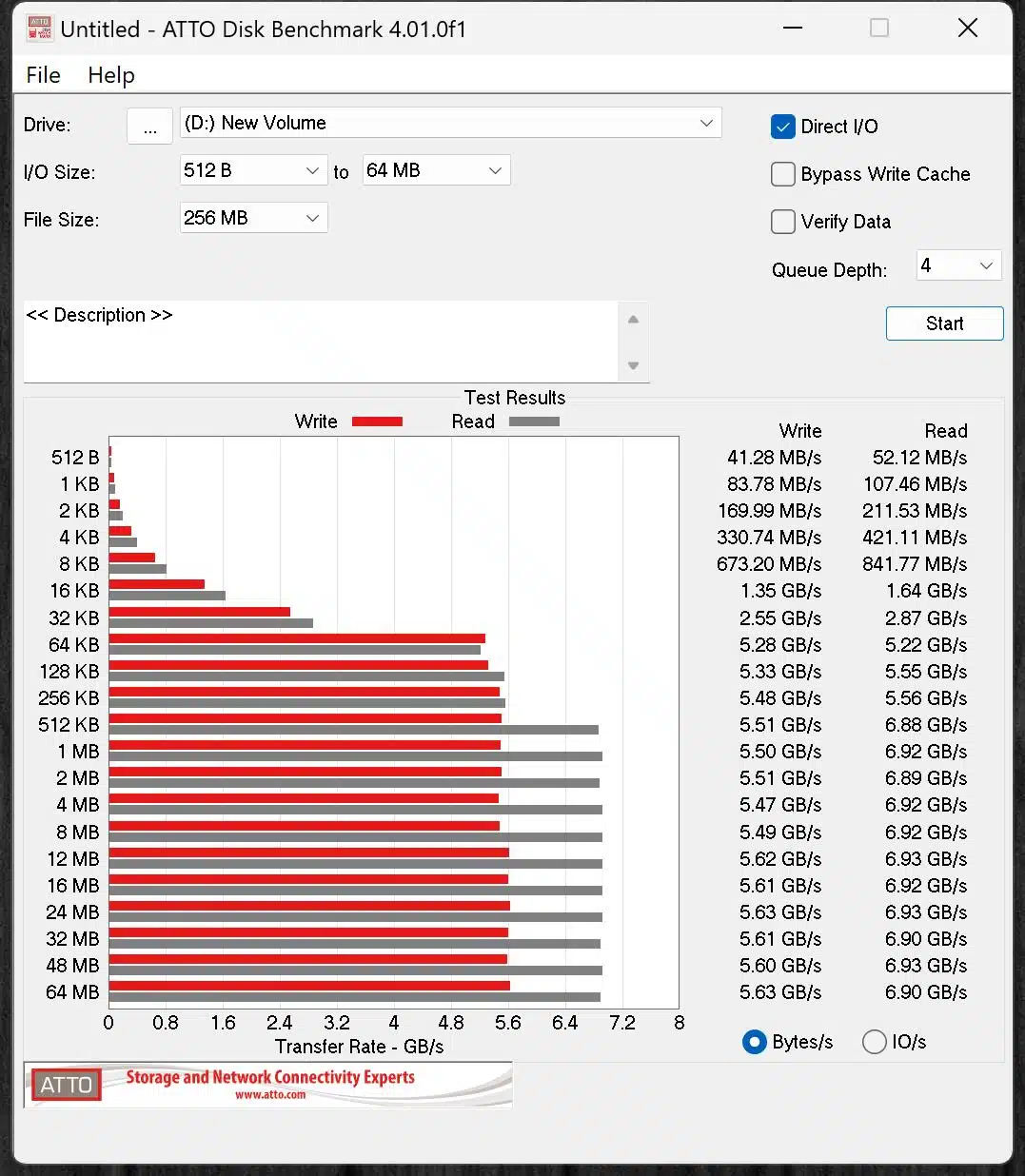Click the Transfer Rate - GB/s axis label
This screenshot has width=1025, height=1176.
click(x=359, y=1047)
